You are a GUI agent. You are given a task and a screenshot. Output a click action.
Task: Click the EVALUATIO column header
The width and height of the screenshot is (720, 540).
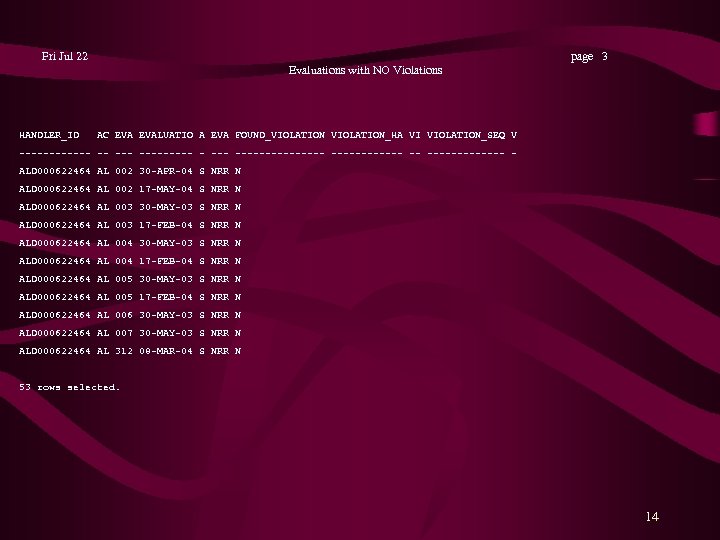coord(166,135)
